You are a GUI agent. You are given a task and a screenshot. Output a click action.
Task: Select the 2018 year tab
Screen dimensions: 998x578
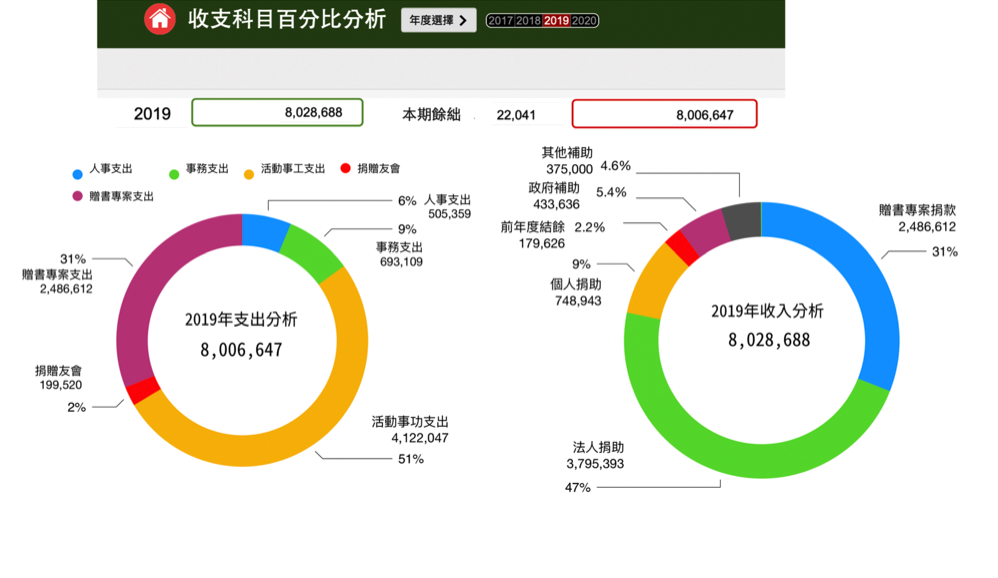click(528, 20)
